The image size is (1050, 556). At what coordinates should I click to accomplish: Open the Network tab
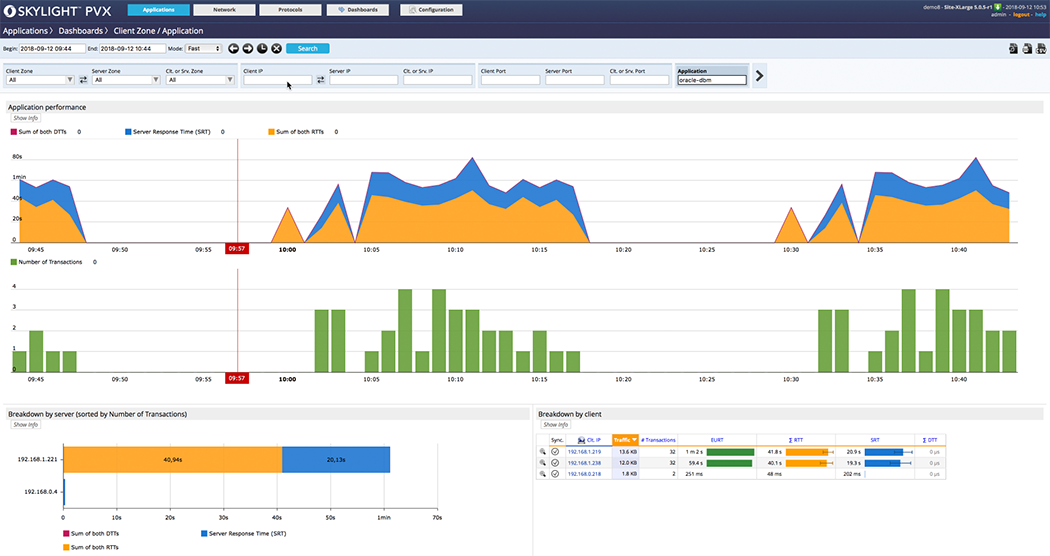pyautogui.click(x=224, y=10)
